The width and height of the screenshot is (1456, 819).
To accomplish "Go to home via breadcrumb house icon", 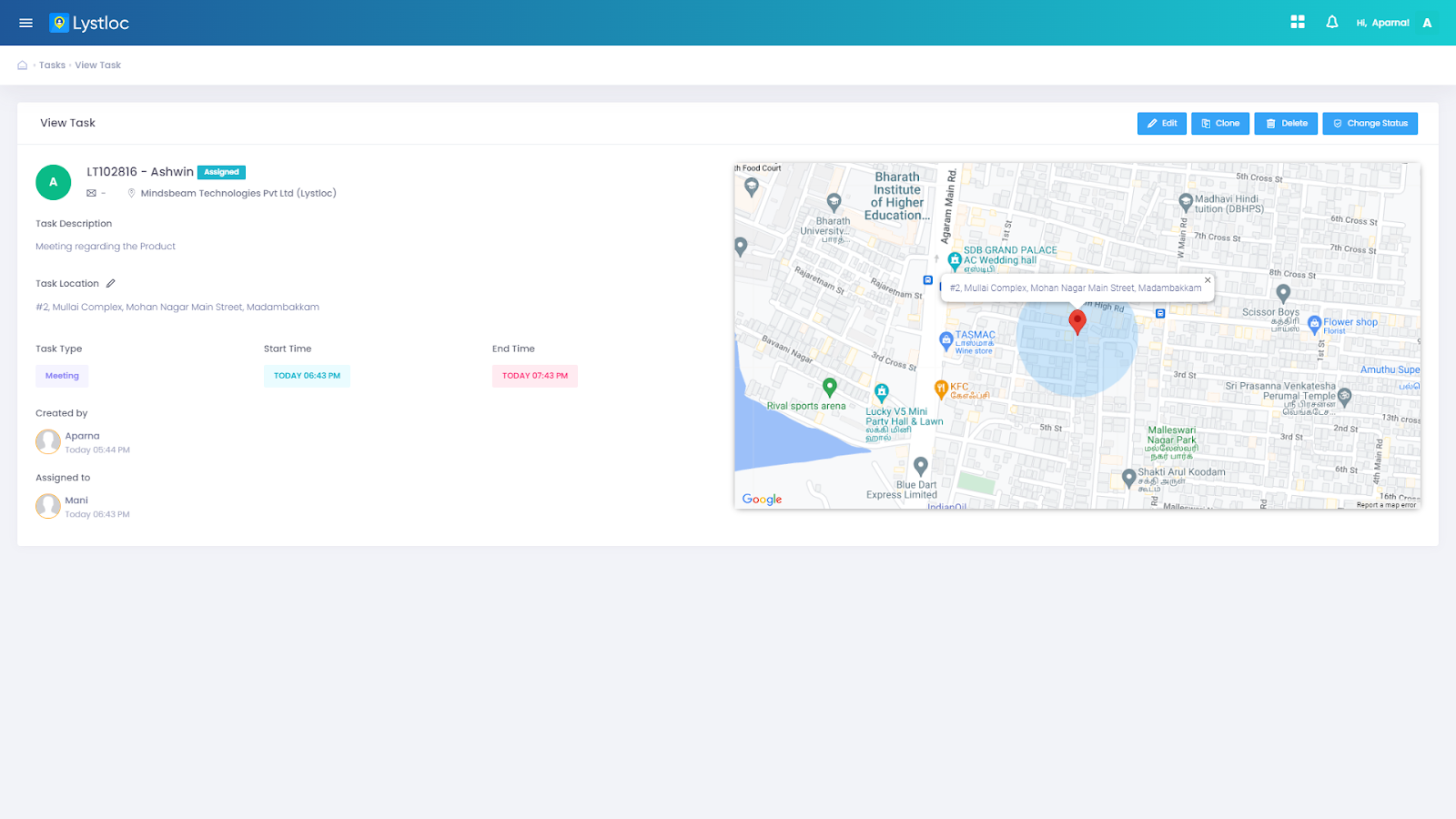I will coord(23,66).
